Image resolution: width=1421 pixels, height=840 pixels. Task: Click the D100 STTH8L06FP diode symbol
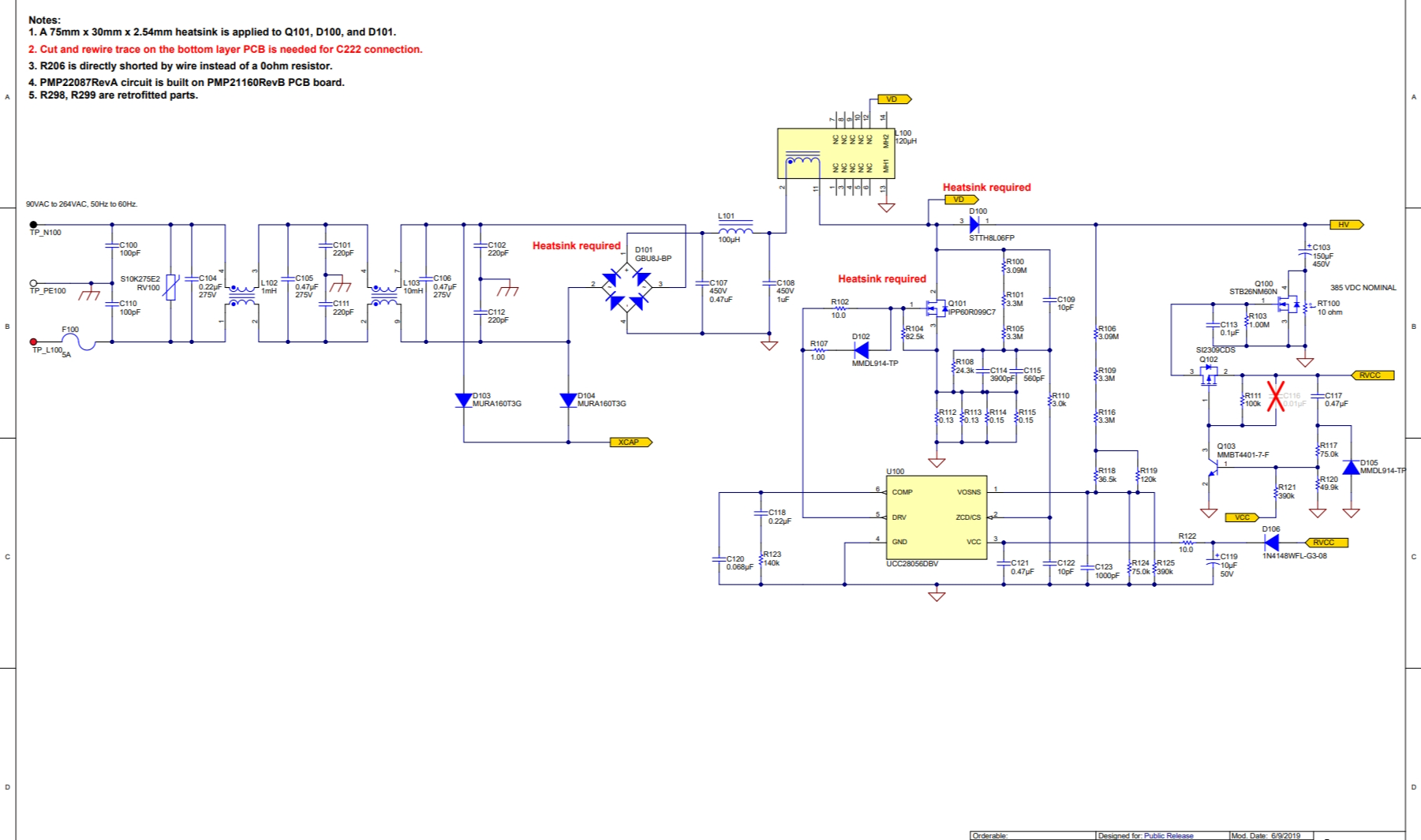(974, 225)
